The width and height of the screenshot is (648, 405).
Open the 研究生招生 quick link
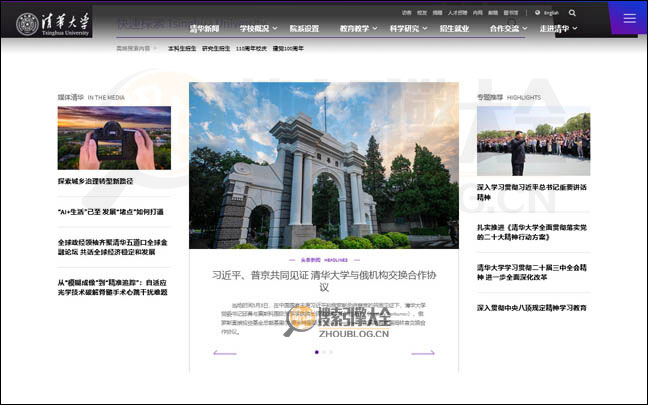(x=216, y=48)
